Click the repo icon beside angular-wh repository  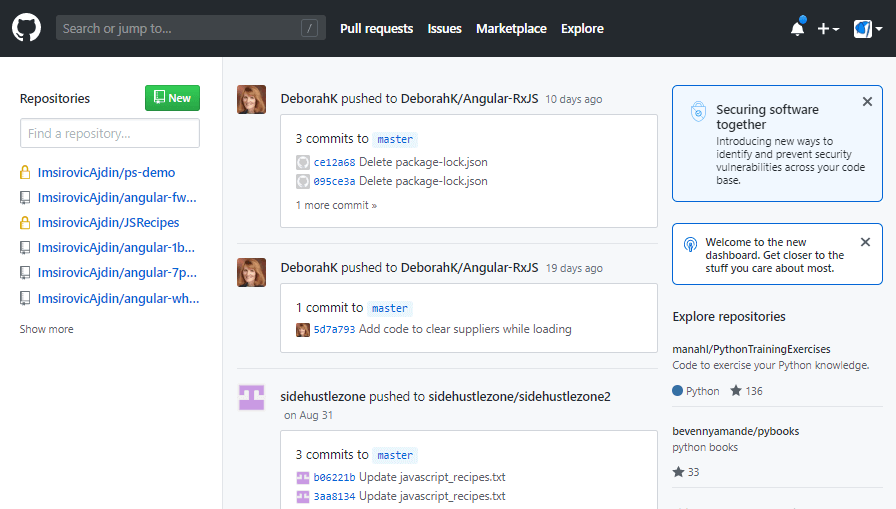pyautogui.click(x=25, y=298)
